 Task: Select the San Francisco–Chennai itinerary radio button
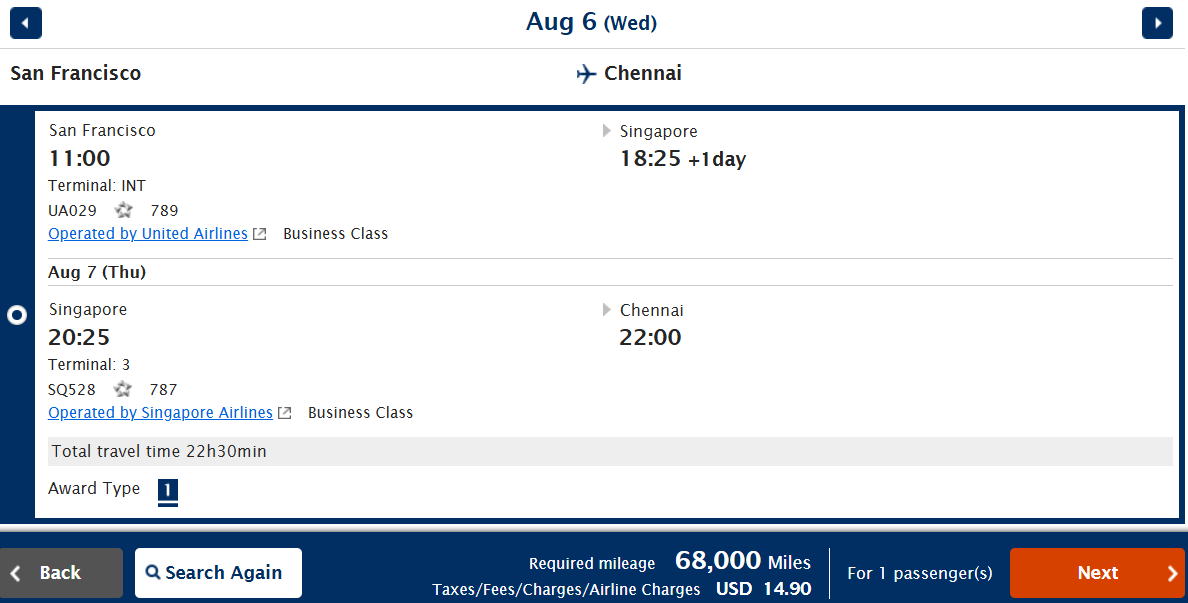click(x=17, y=315)
